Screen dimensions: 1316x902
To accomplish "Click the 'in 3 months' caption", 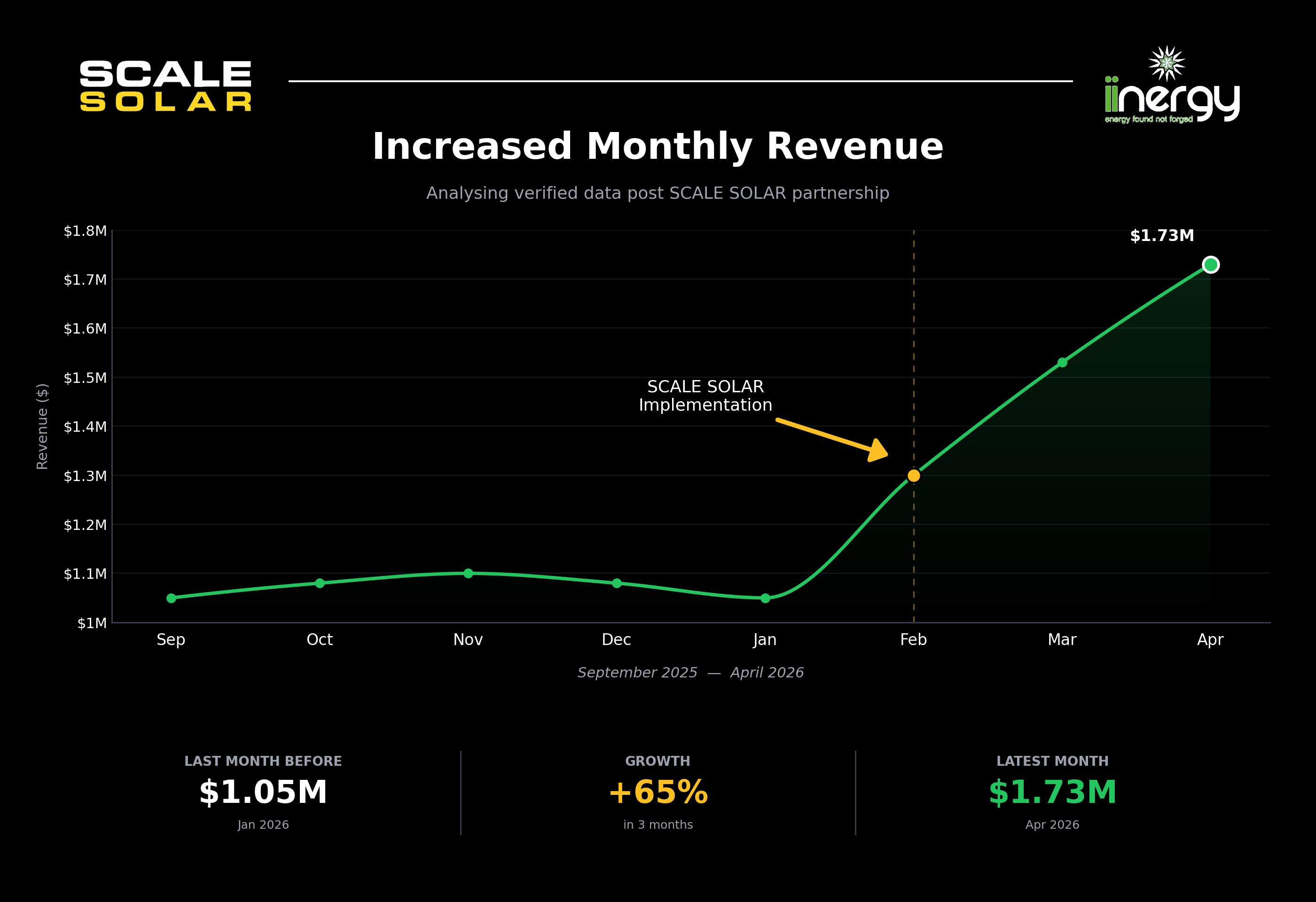I will [x=658, y=825].
